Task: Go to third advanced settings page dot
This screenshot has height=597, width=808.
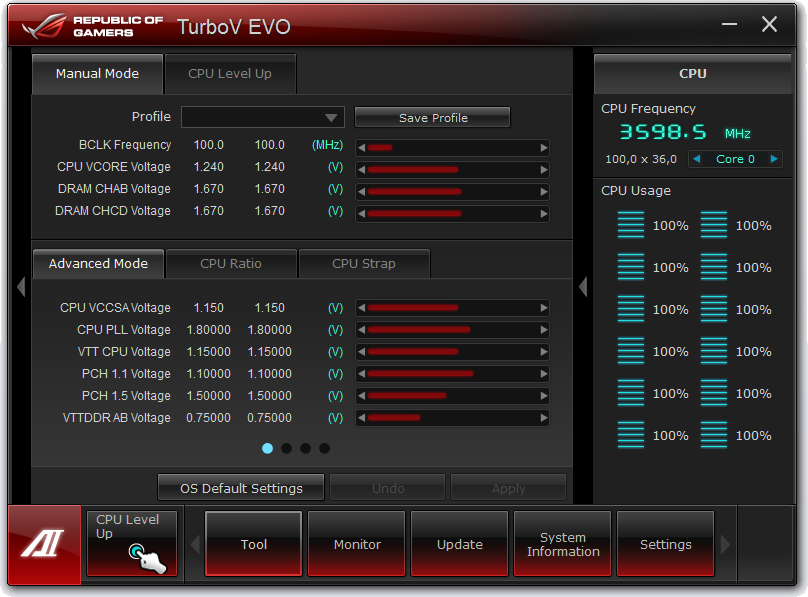Action: (306, 448)
